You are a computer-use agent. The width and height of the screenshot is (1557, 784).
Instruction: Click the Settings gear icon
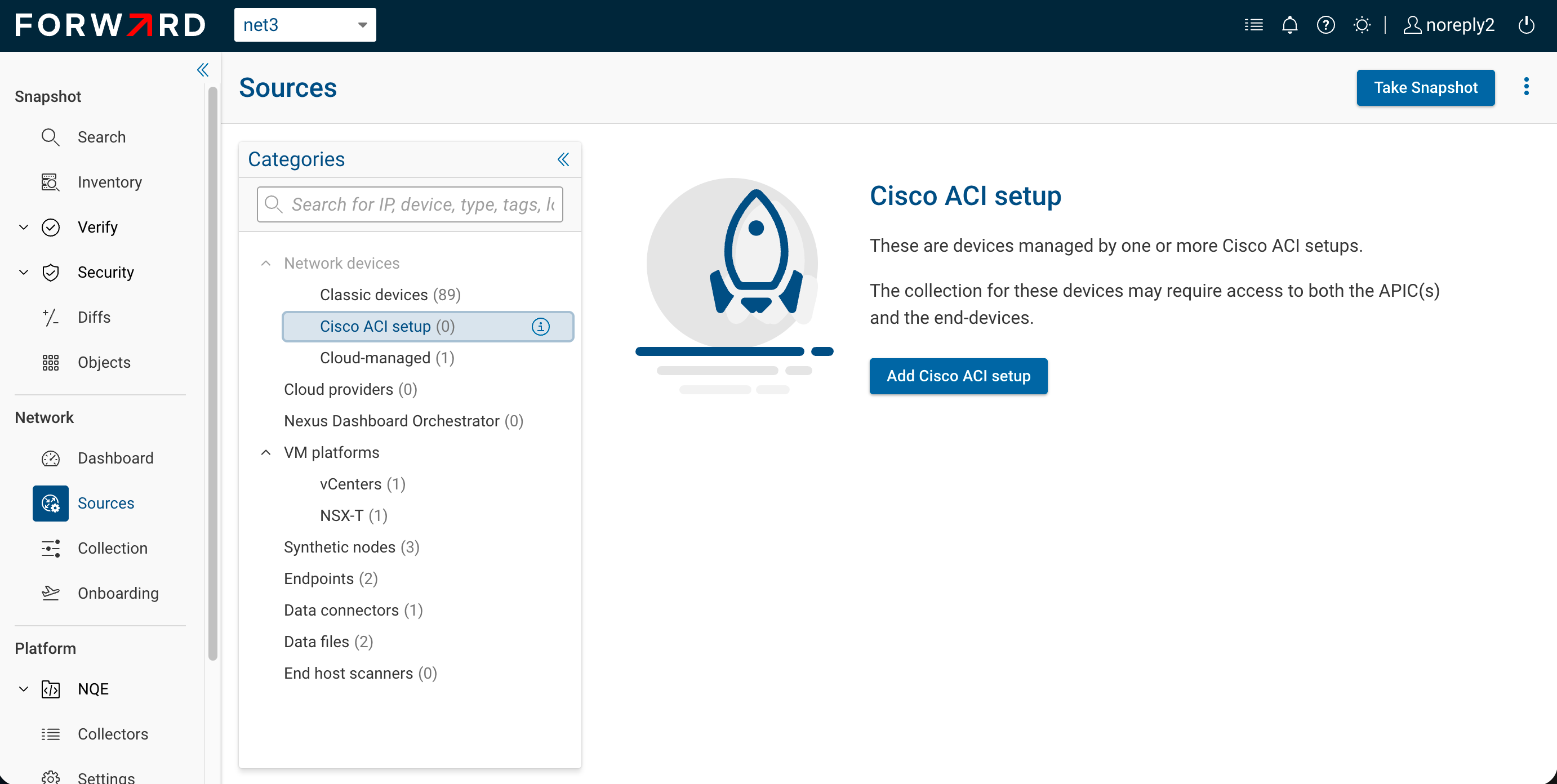(50, 777)
